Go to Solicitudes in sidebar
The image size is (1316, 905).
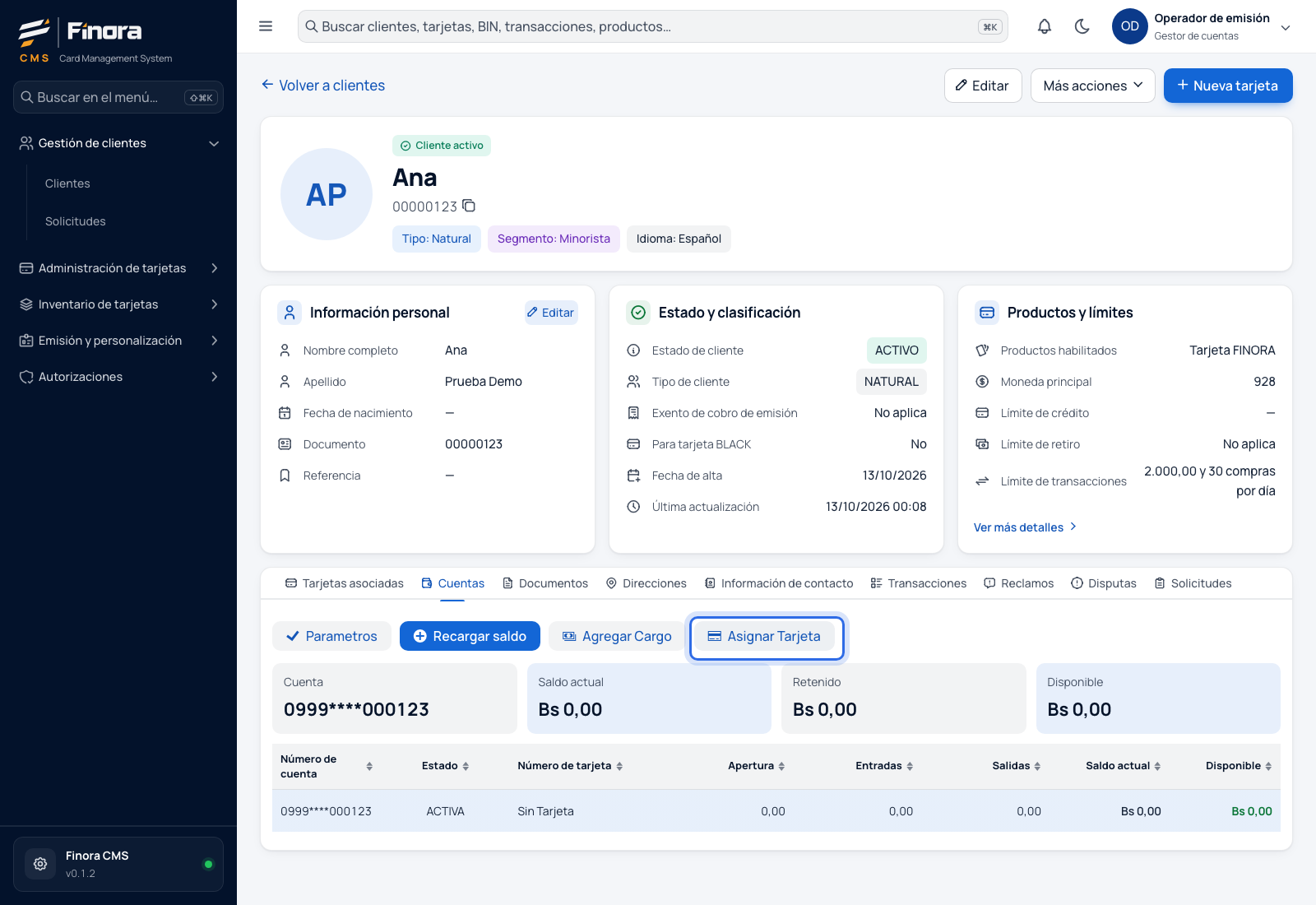click(76, 221)
